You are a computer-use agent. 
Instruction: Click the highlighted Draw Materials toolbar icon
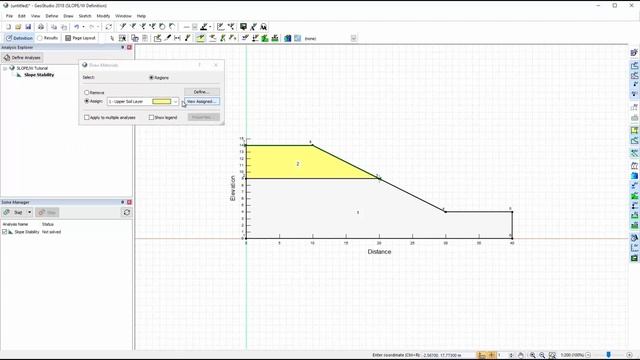click(201, 38)
